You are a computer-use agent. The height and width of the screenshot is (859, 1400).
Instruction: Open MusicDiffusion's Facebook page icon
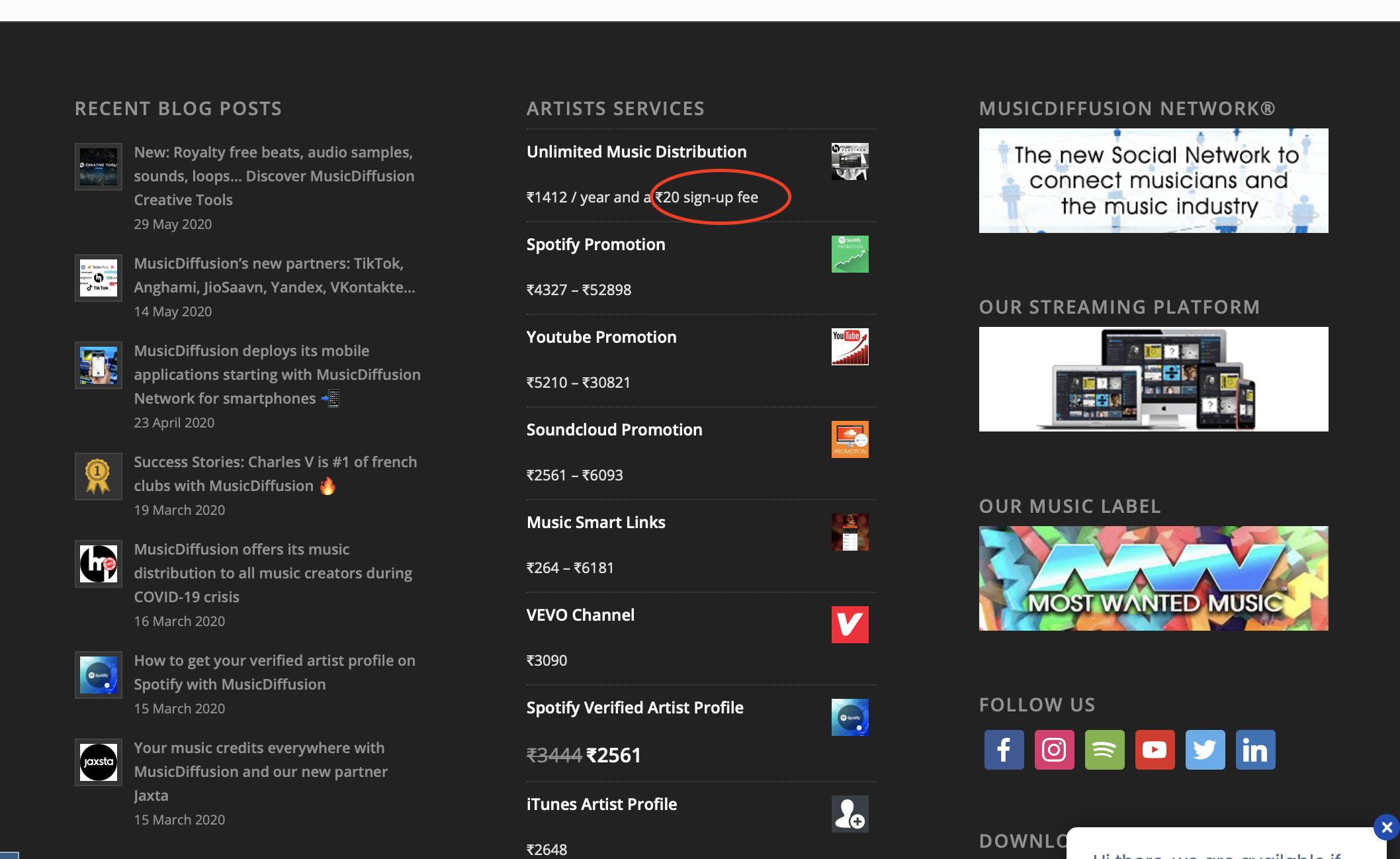pyautogui.click(x=1004, y=750)
